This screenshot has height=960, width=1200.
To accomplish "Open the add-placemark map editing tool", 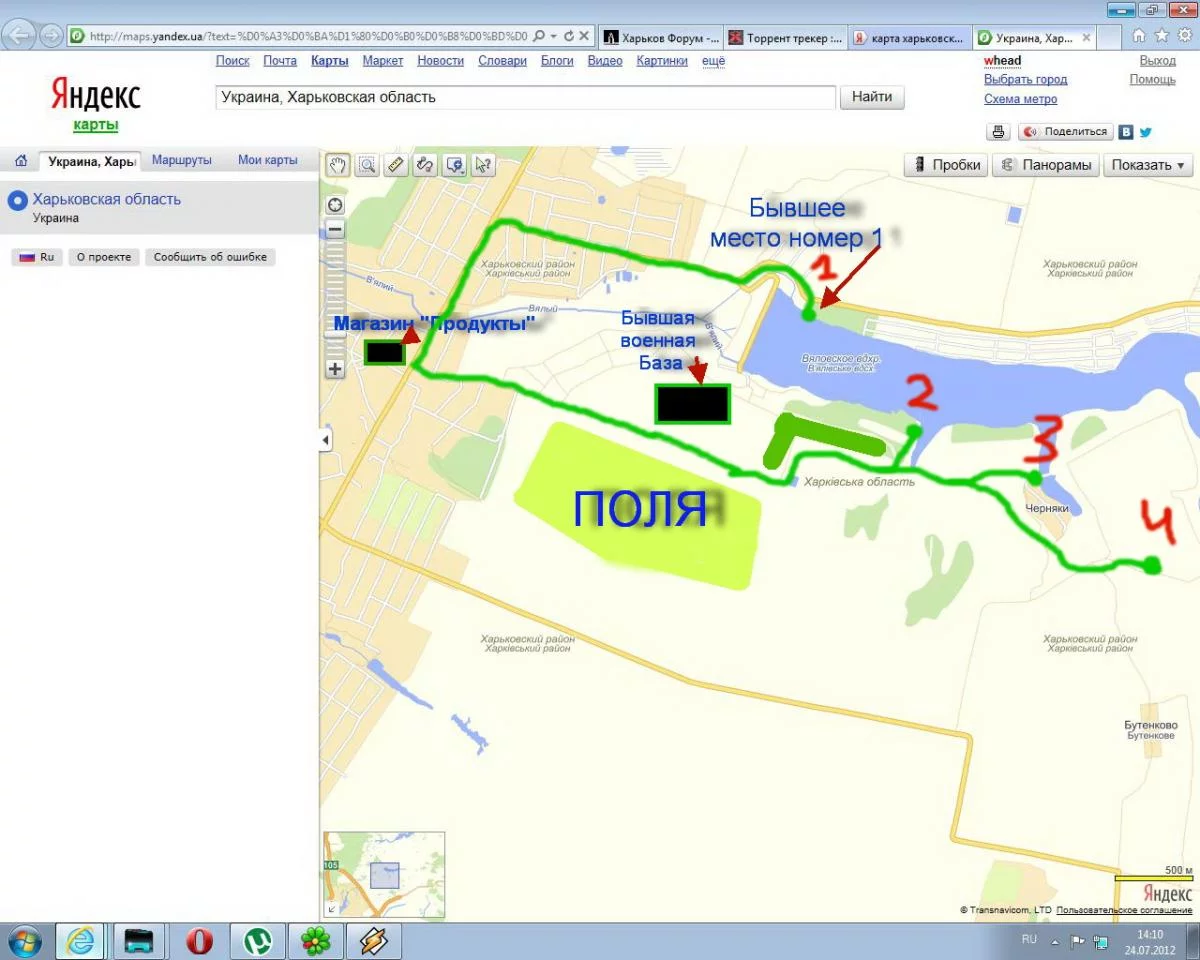I will (x=454, y=165).
